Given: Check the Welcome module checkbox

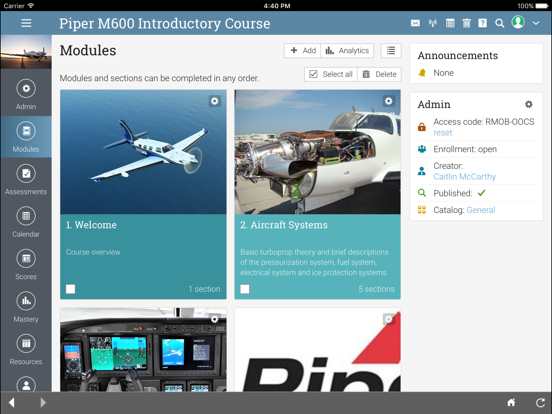Looking at the screenshot, I should (x=70, y=289).
